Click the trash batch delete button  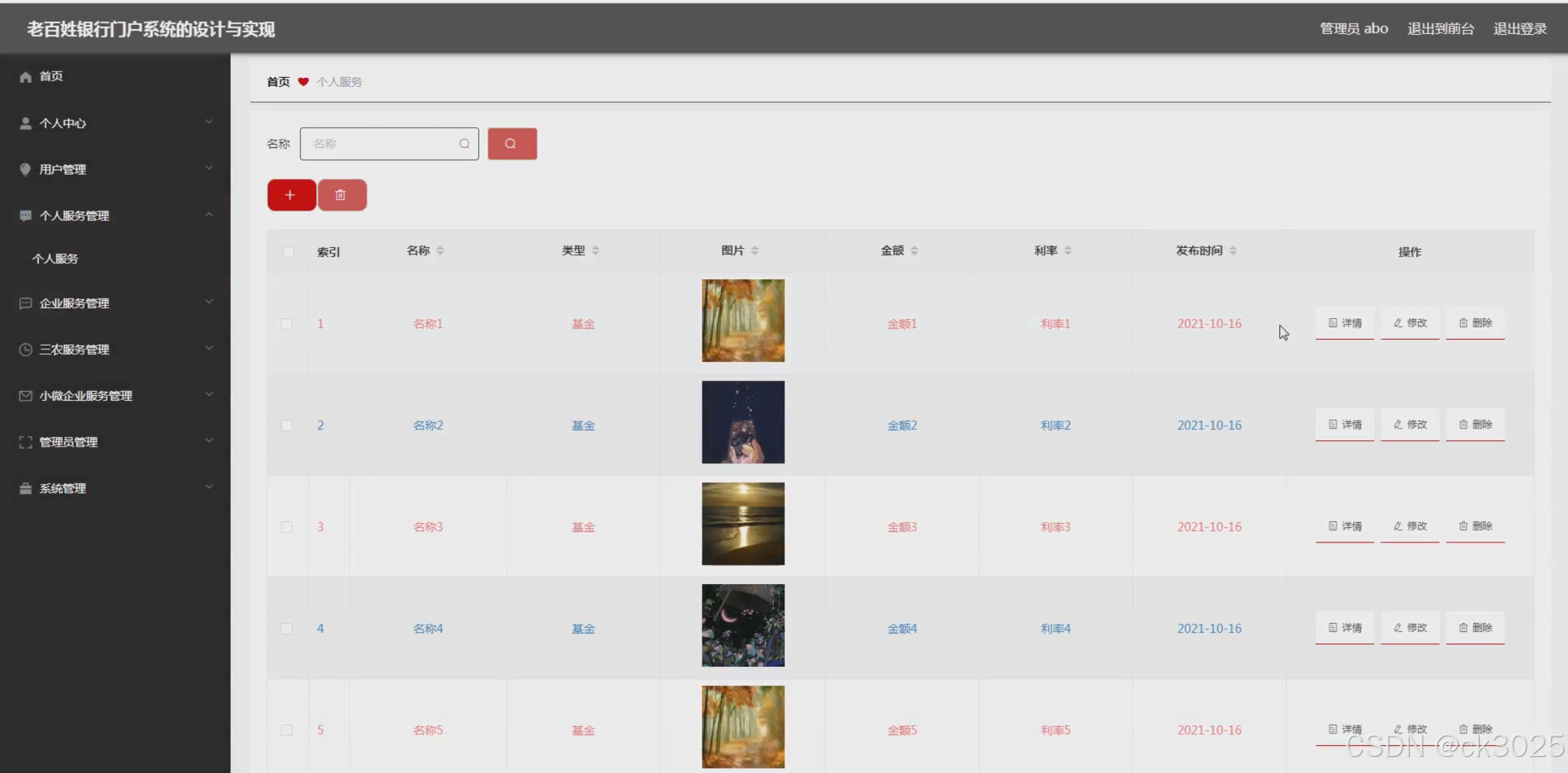(x=342, y=195)
